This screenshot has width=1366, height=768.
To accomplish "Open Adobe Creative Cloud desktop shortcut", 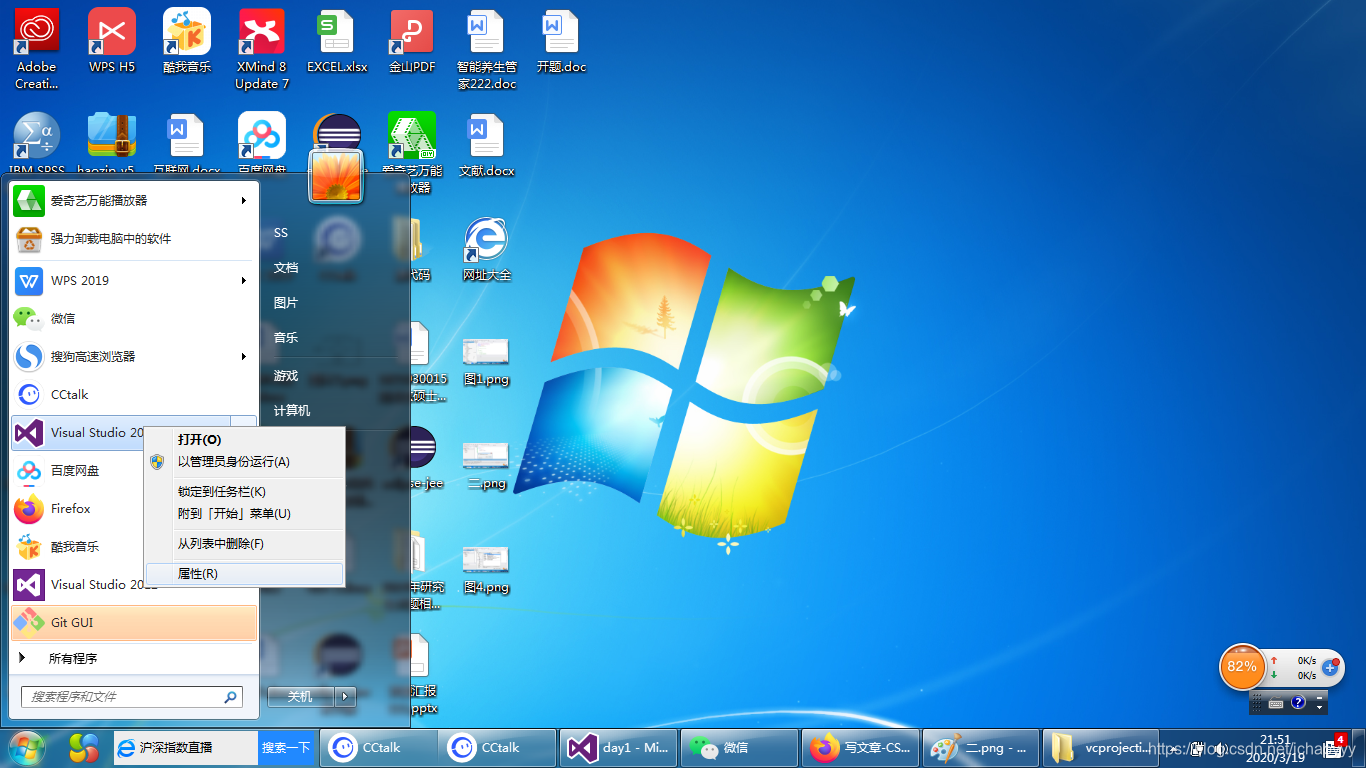I will pos(37,49).
